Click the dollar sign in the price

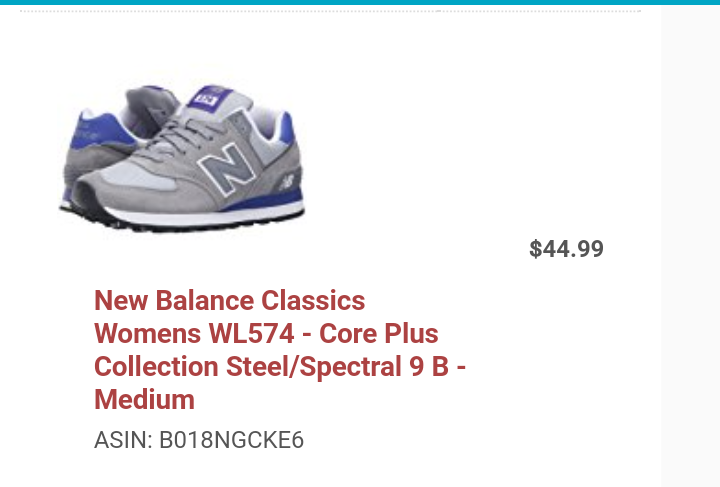[x=535, y=249]
